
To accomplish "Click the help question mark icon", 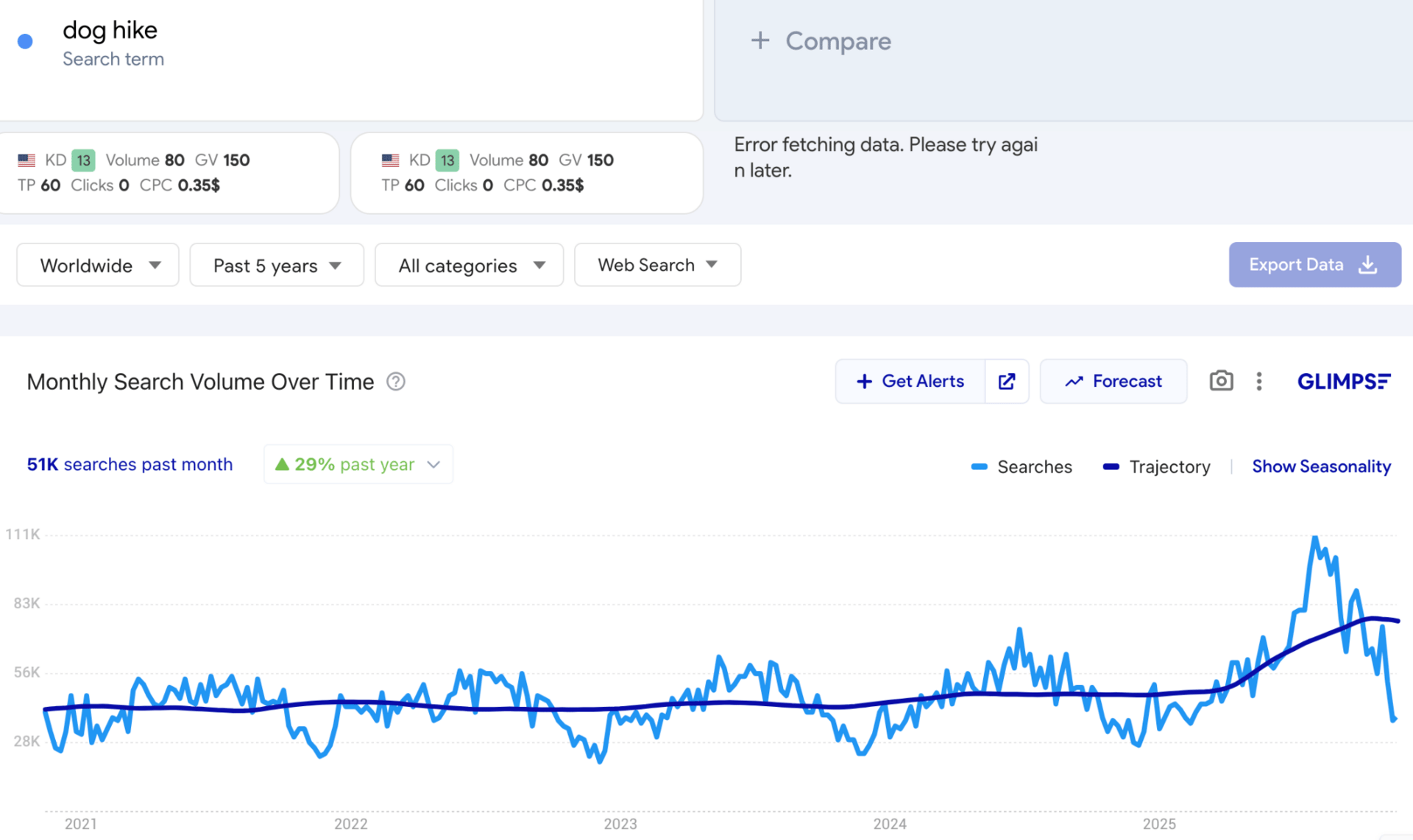I will click(396, 382).
